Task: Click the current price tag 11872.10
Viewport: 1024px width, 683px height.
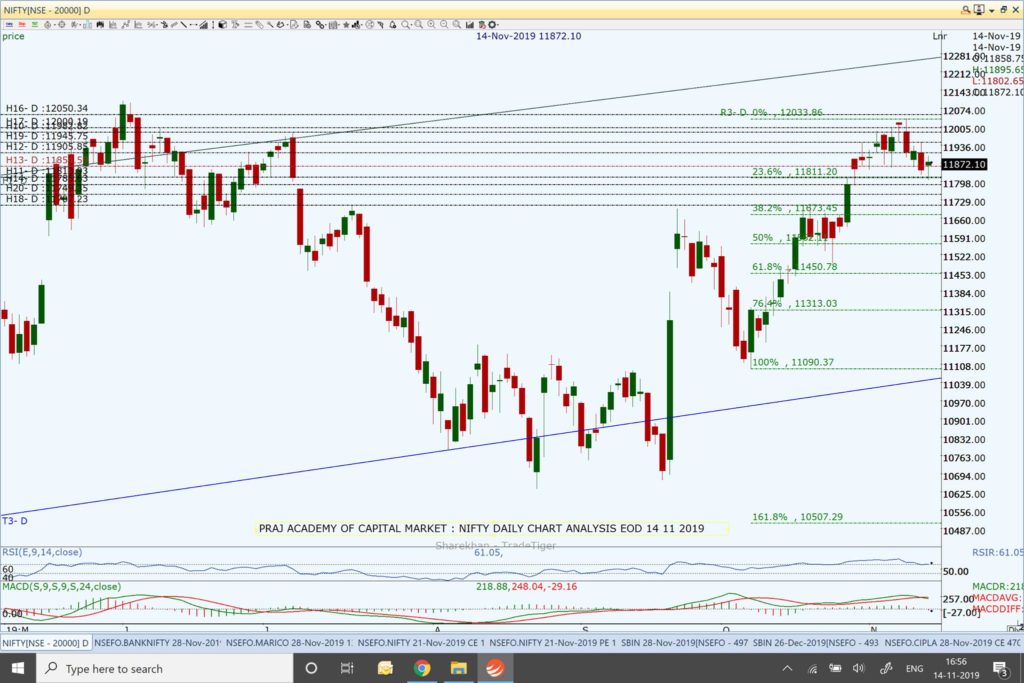Action: pos(964,165)
